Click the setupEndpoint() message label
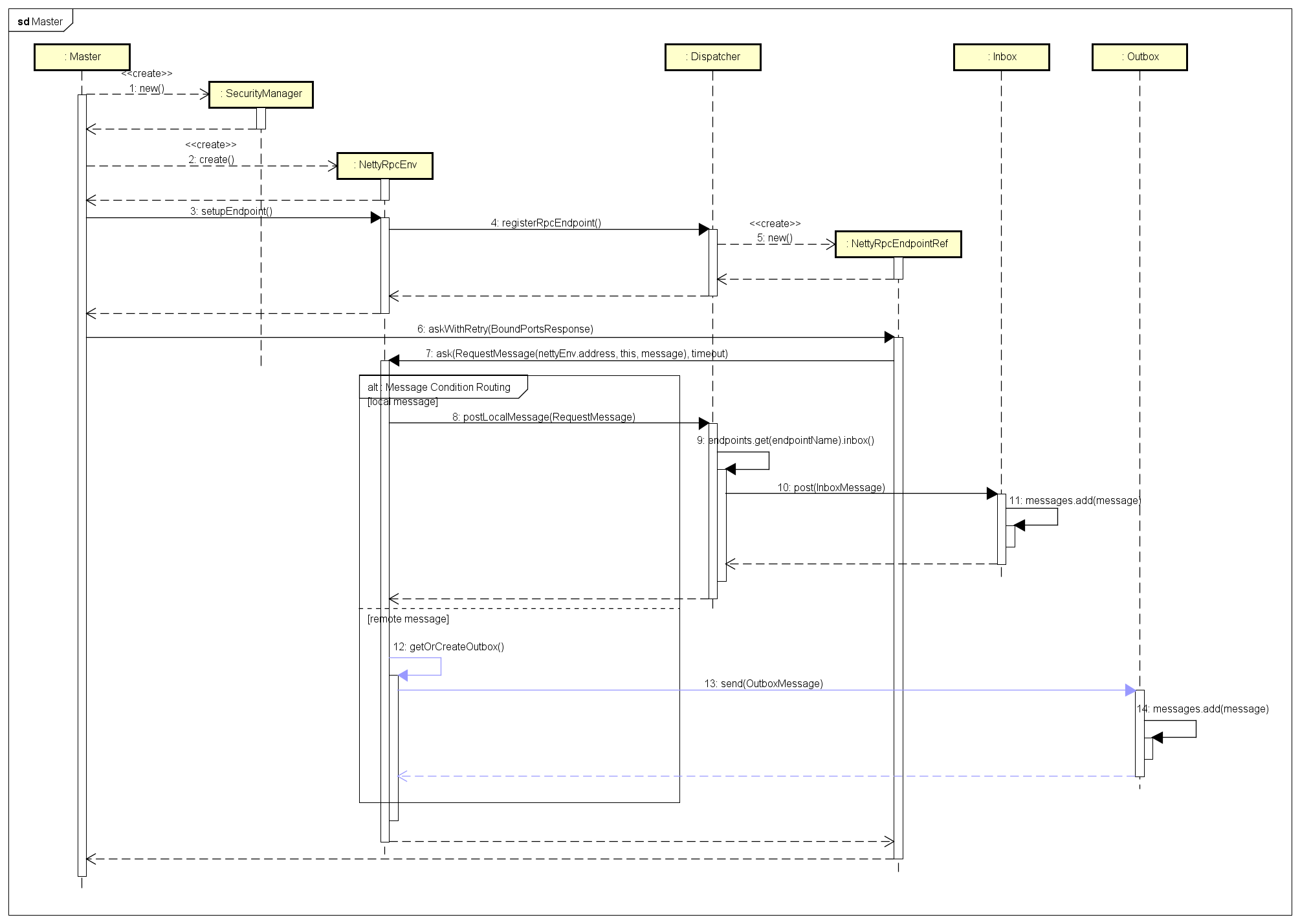The width and height of the screenshot is (1300, 924). pyautogui.click(x=231, y=211)
